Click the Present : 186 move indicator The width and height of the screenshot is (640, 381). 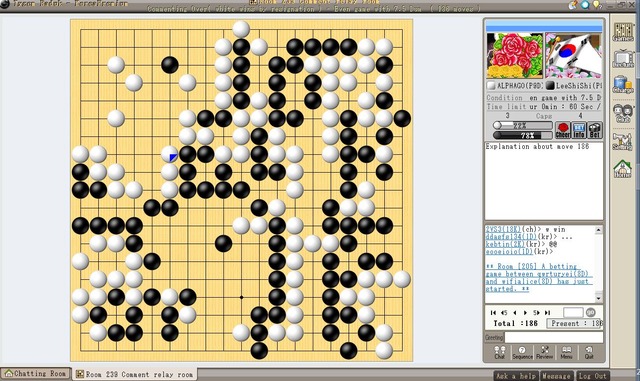pyautogui.click(x=575, y=323)
